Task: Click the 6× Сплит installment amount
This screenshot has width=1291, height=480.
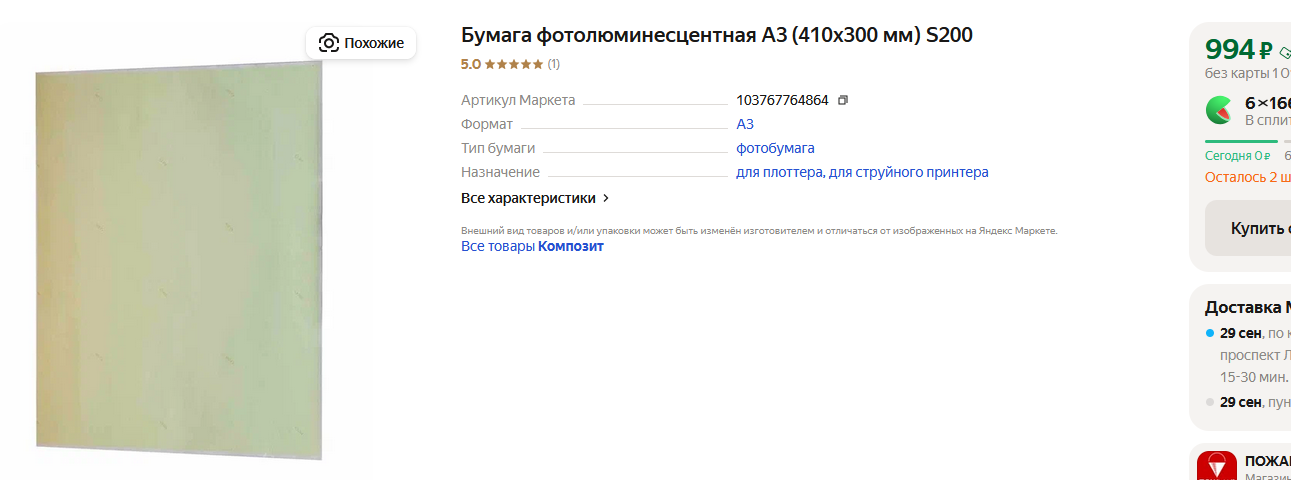Action: click(1267, 102)
